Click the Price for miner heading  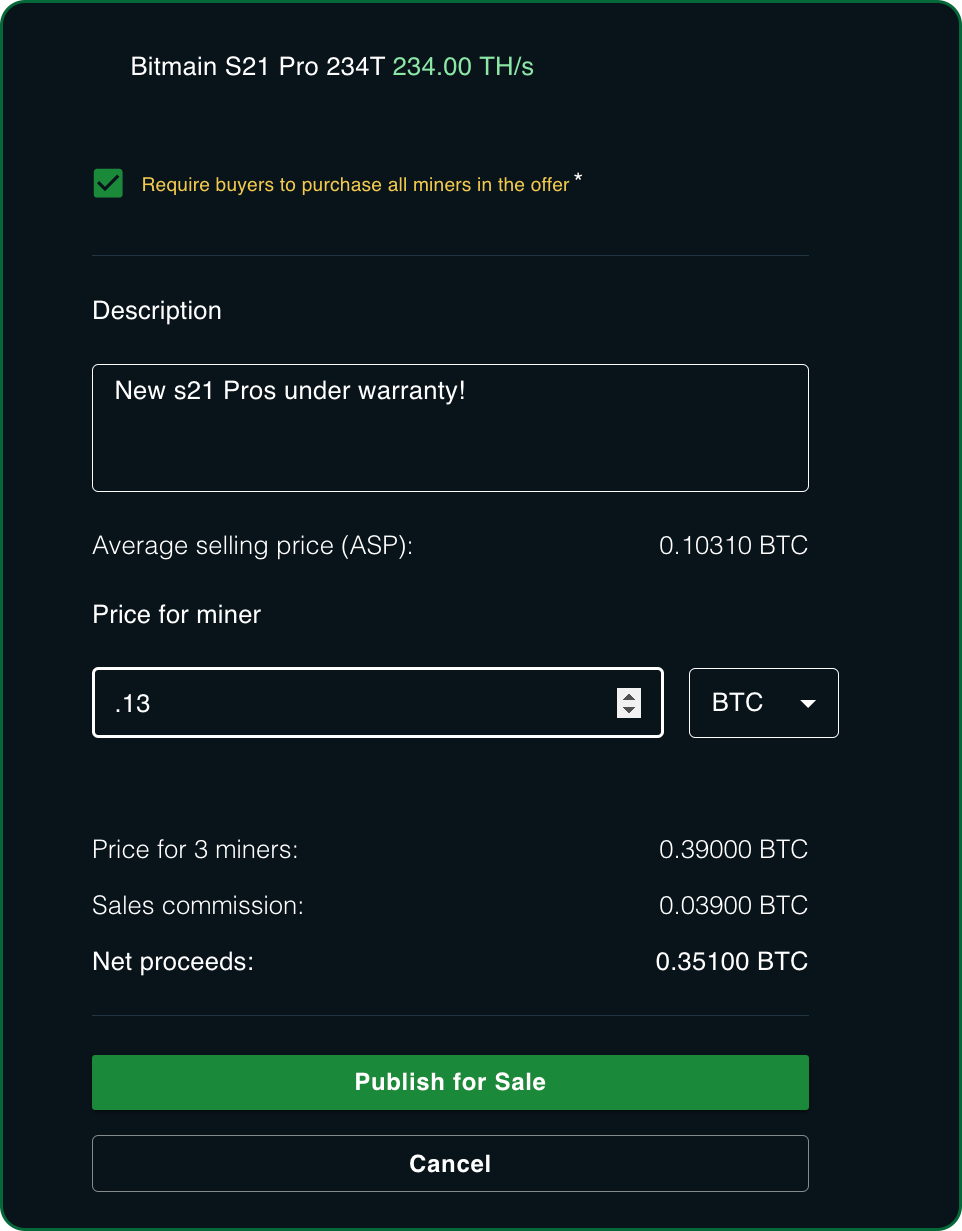(176, 614)
